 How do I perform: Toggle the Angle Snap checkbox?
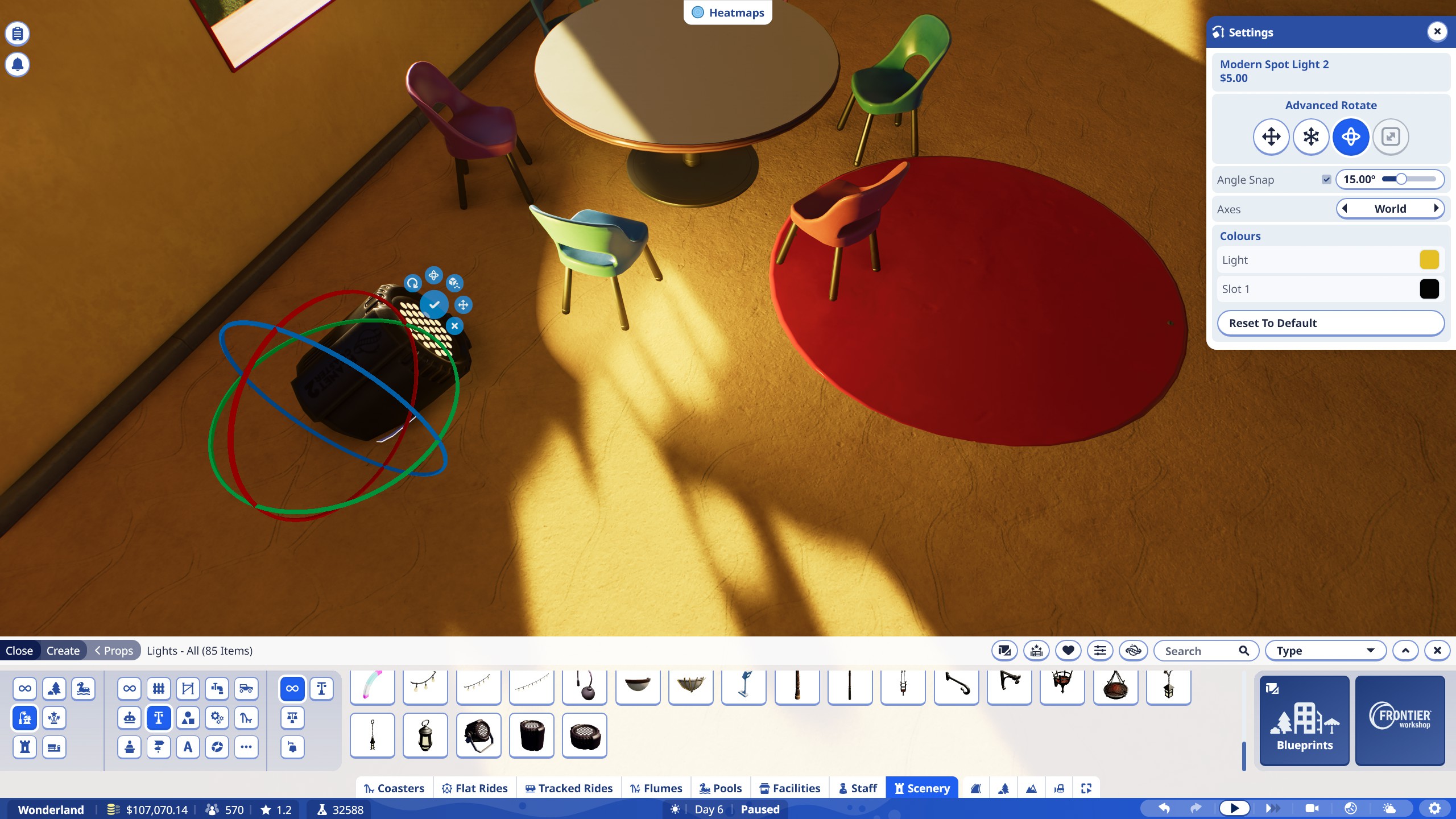click(1326, 180)
